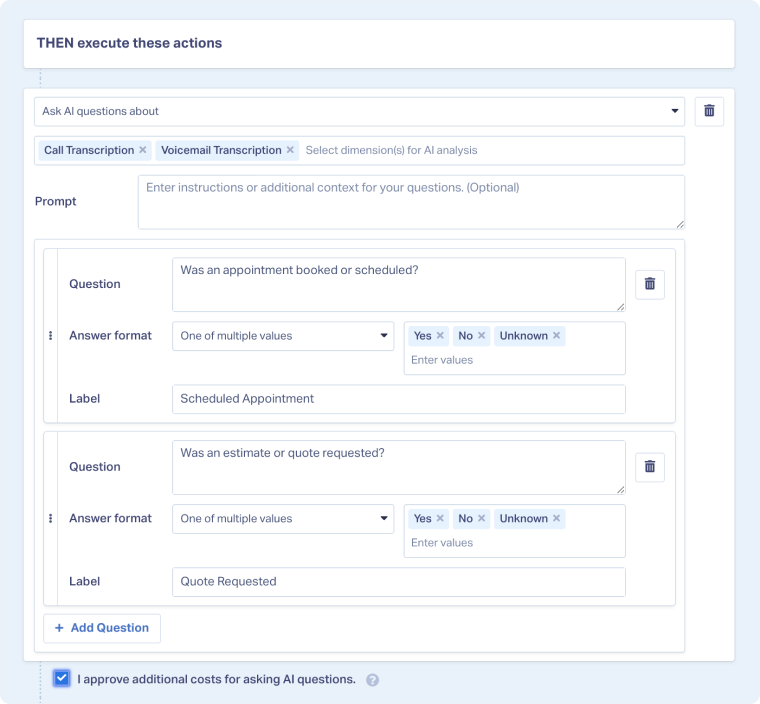Click the Scheduled Appointment label field
This screenshot has height=704, width=760.
pos(398,399)
